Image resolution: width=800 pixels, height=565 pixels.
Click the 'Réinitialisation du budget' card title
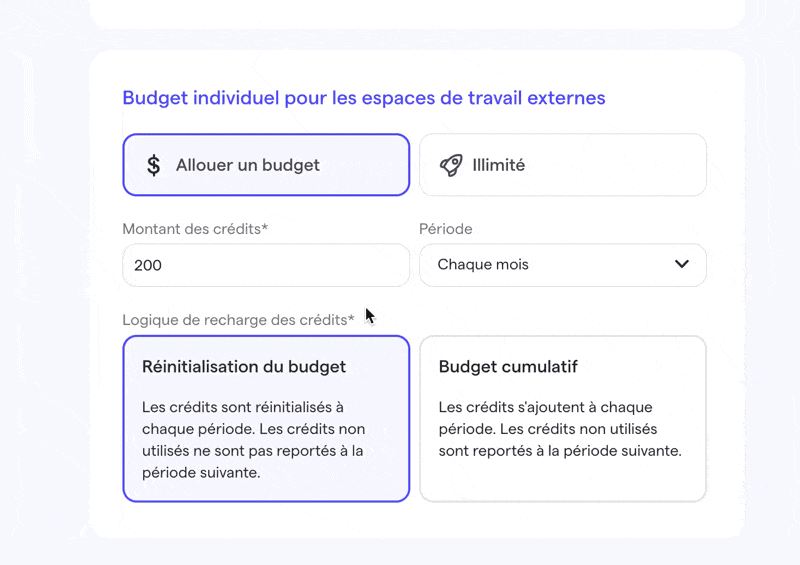pyautogui.click(x=244, y=367)
